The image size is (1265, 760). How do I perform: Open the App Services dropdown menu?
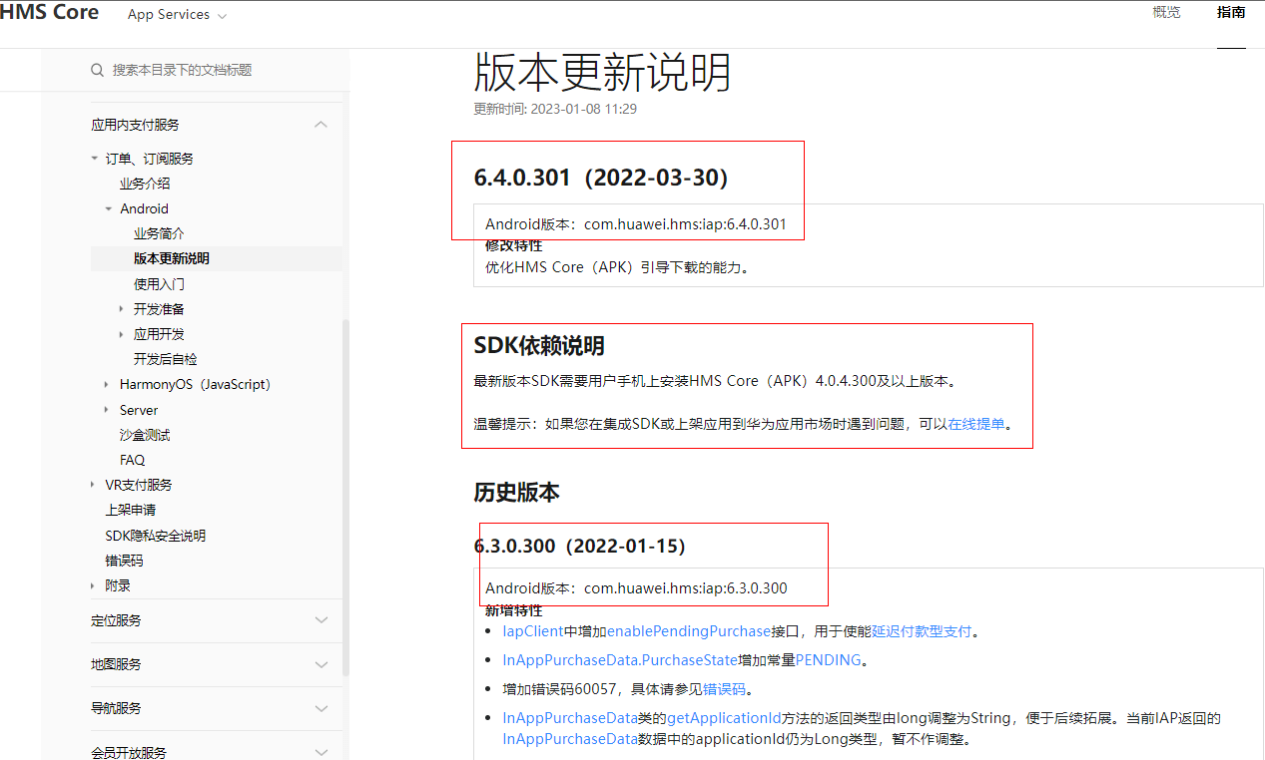pos(177,15)
